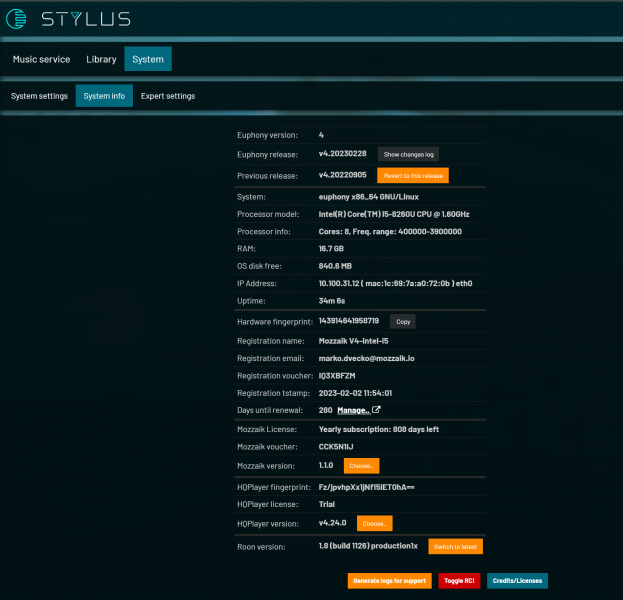Switch to the Library tab
The height and width of the screenshot is (600, 623).
point(101,59)
